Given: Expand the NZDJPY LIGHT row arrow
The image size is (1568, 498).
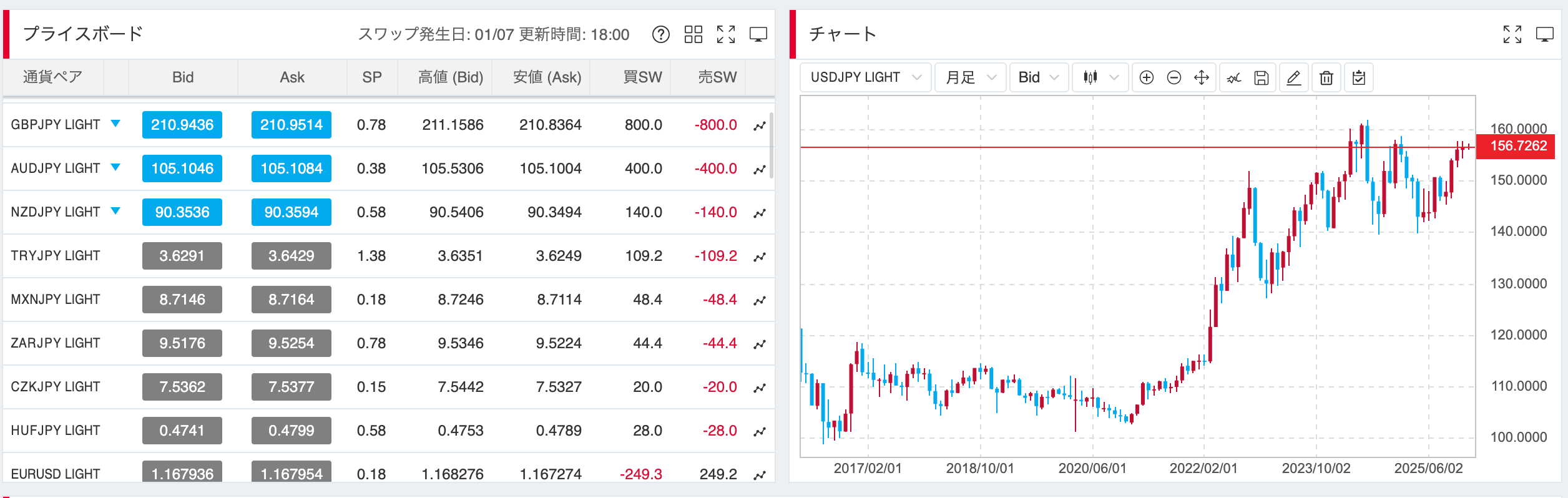Looking at the screenshot, I should point(115,211).
